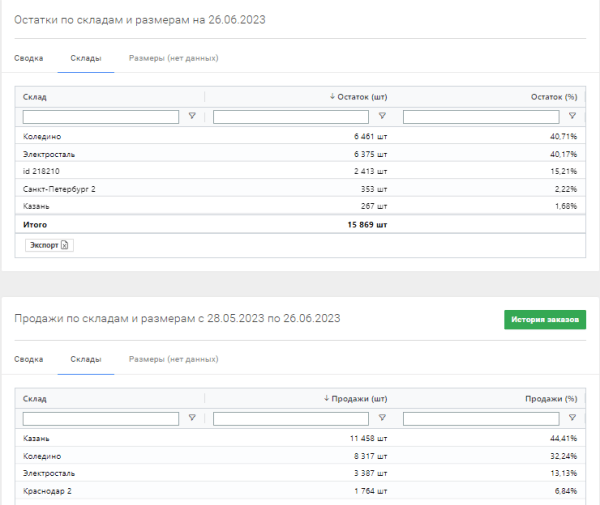This screenshot has height=505, width=600.
Task: Click filter icon for Остаток (шт) column
Action: point(381,117)
